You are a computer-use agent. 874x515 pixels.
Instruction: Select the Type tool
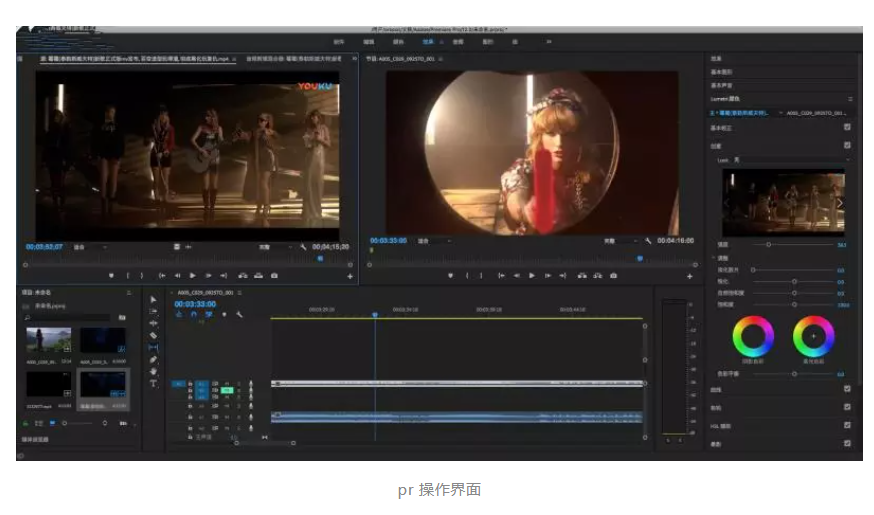[153, 383]
